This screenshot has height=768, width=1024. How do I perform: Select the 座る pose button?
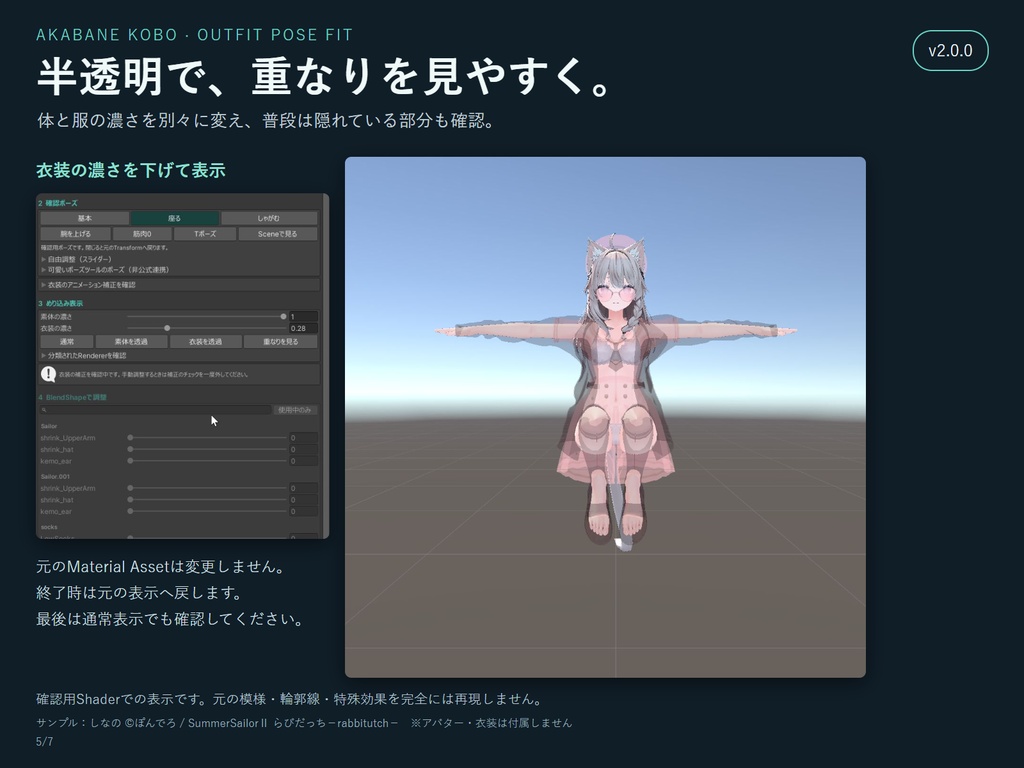[174, 218]
